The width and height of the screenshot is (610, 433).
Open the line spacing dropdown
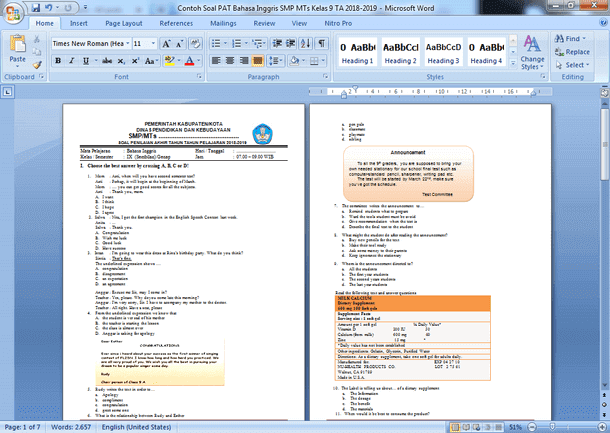tap(275, 61)
